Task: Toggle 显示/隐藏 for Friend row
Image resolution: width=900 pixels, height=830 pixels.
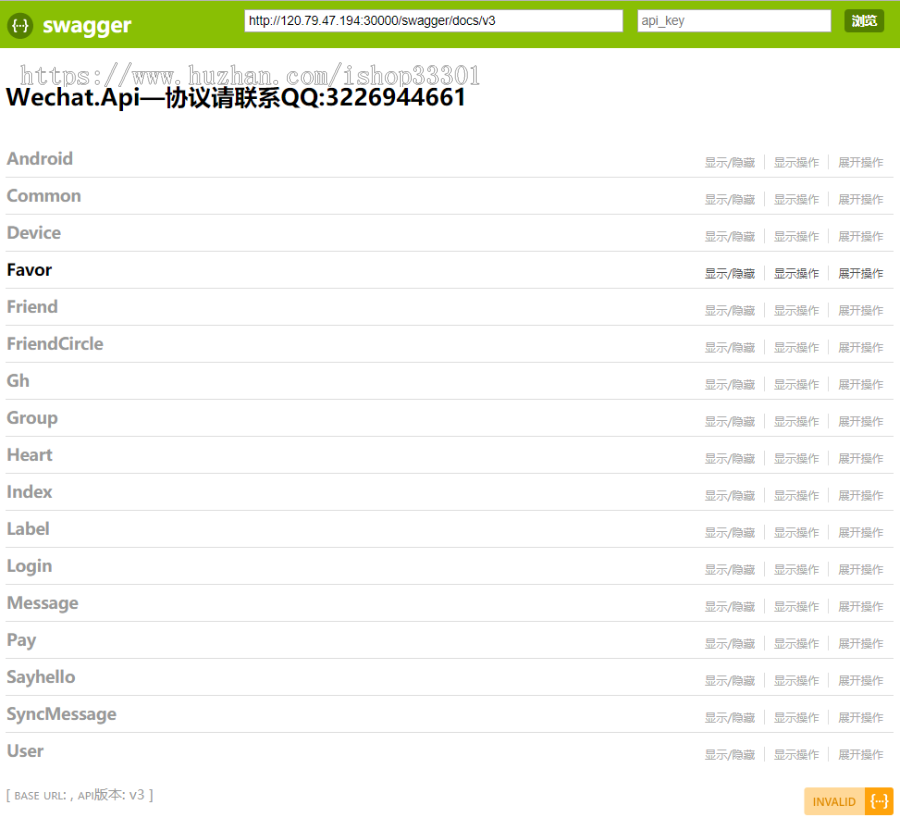Action: click(x=730, y=311)
